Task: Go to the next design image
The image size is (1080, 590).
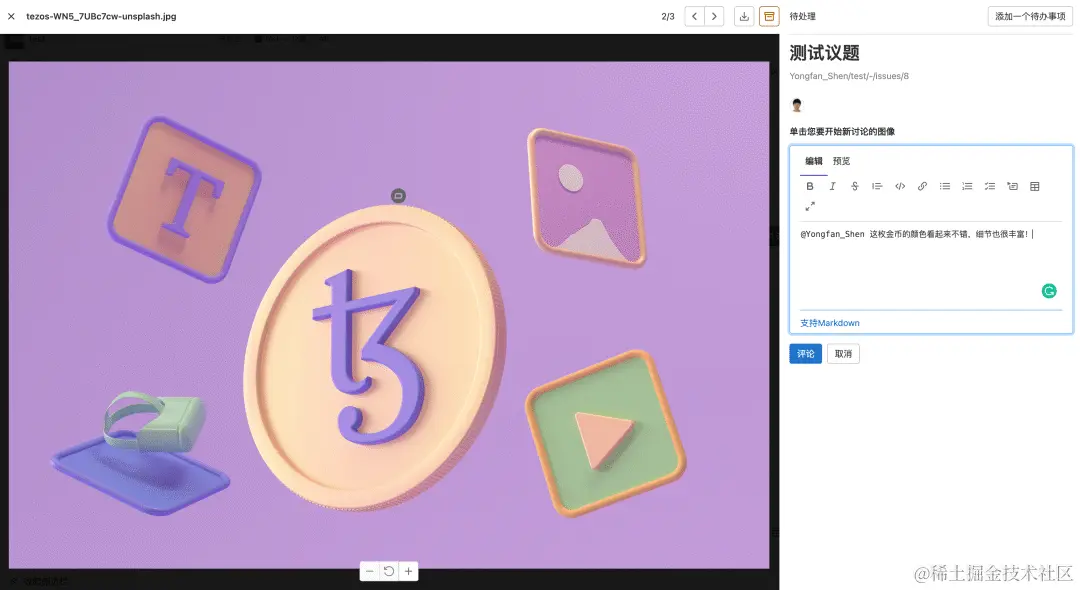Action: point(714,17)
